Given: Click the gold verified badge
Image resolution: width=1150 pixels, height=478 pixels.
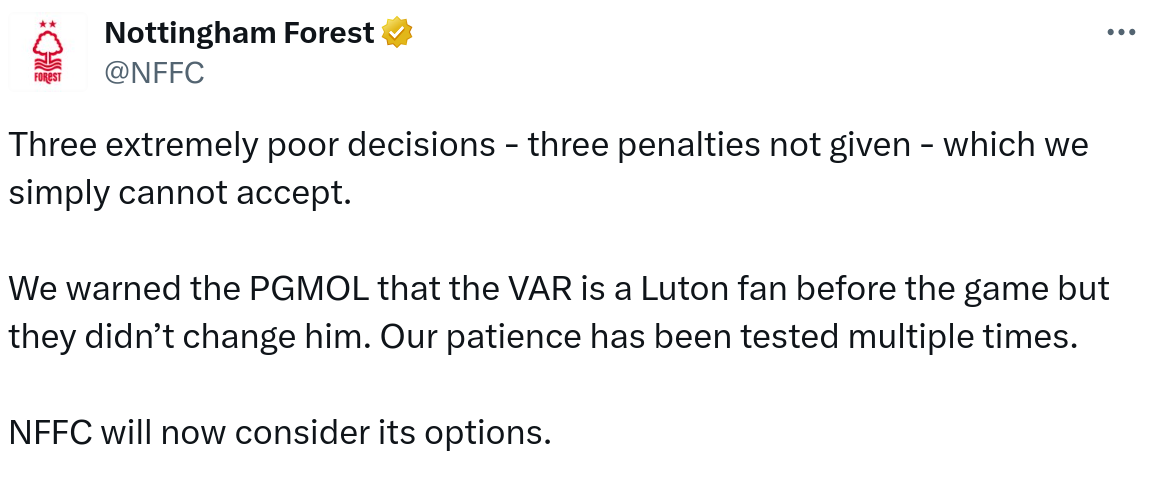Looking at the screenshot, I should (397, 33).
